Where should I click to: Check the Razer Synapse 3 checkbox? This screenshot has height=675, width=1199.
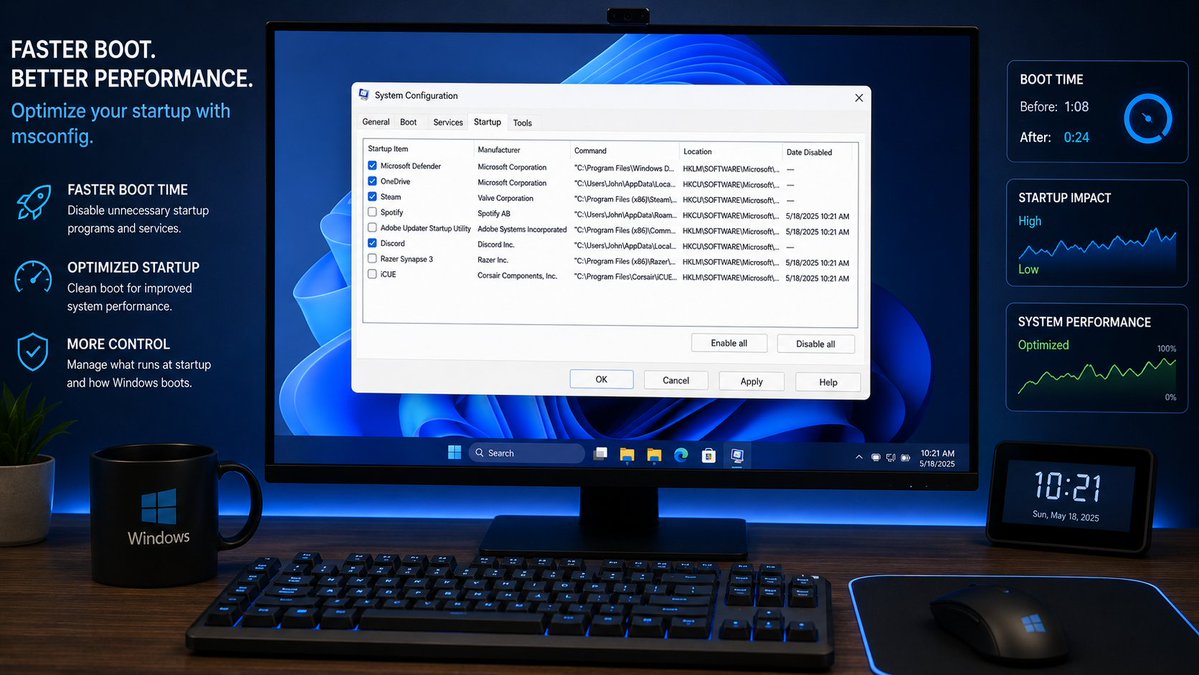(x=372, y=258)
